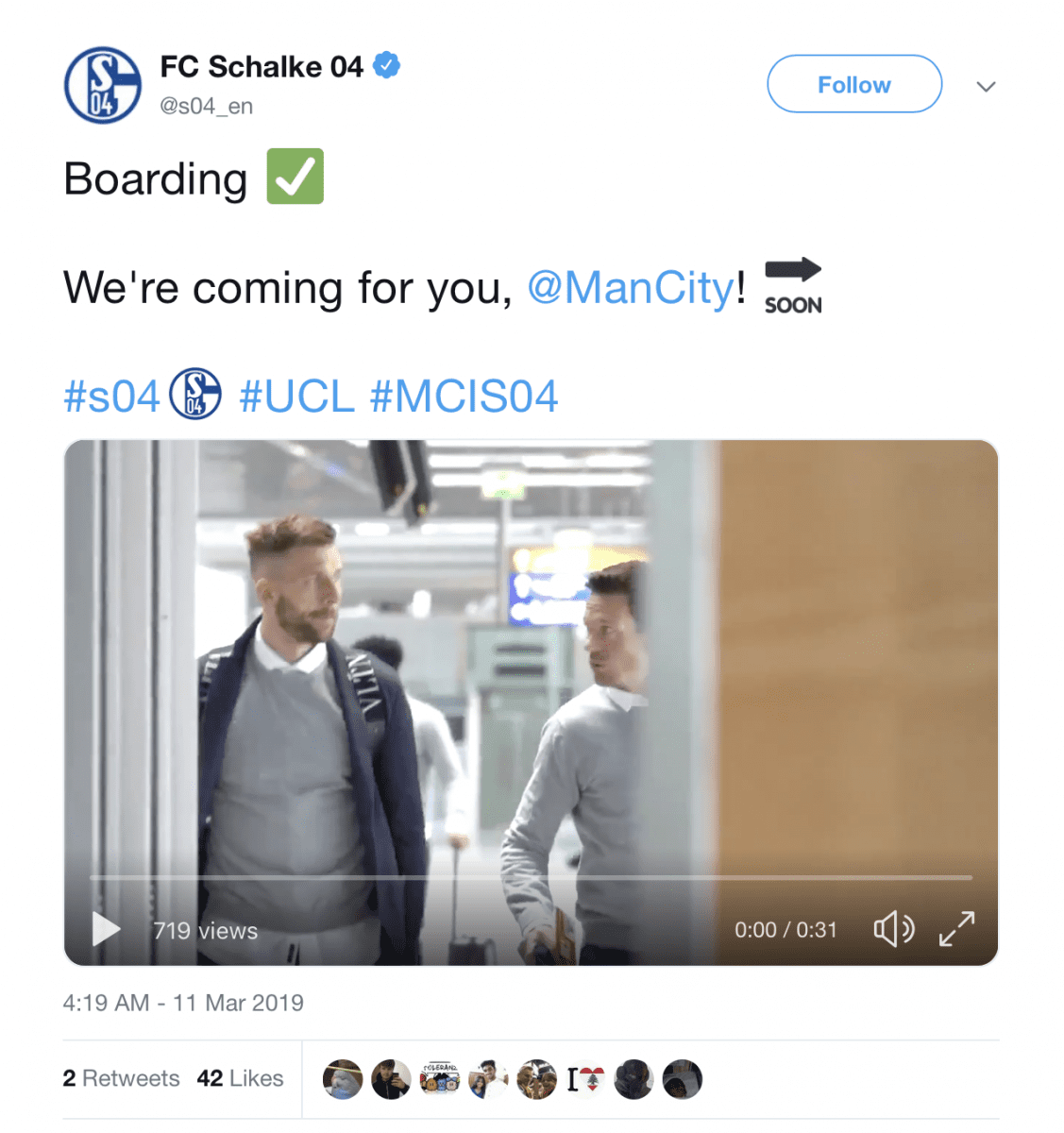The width and height of the screenshot is (1064, 1133).
Task: Open the #UCL hashtag
Action: 296,397
